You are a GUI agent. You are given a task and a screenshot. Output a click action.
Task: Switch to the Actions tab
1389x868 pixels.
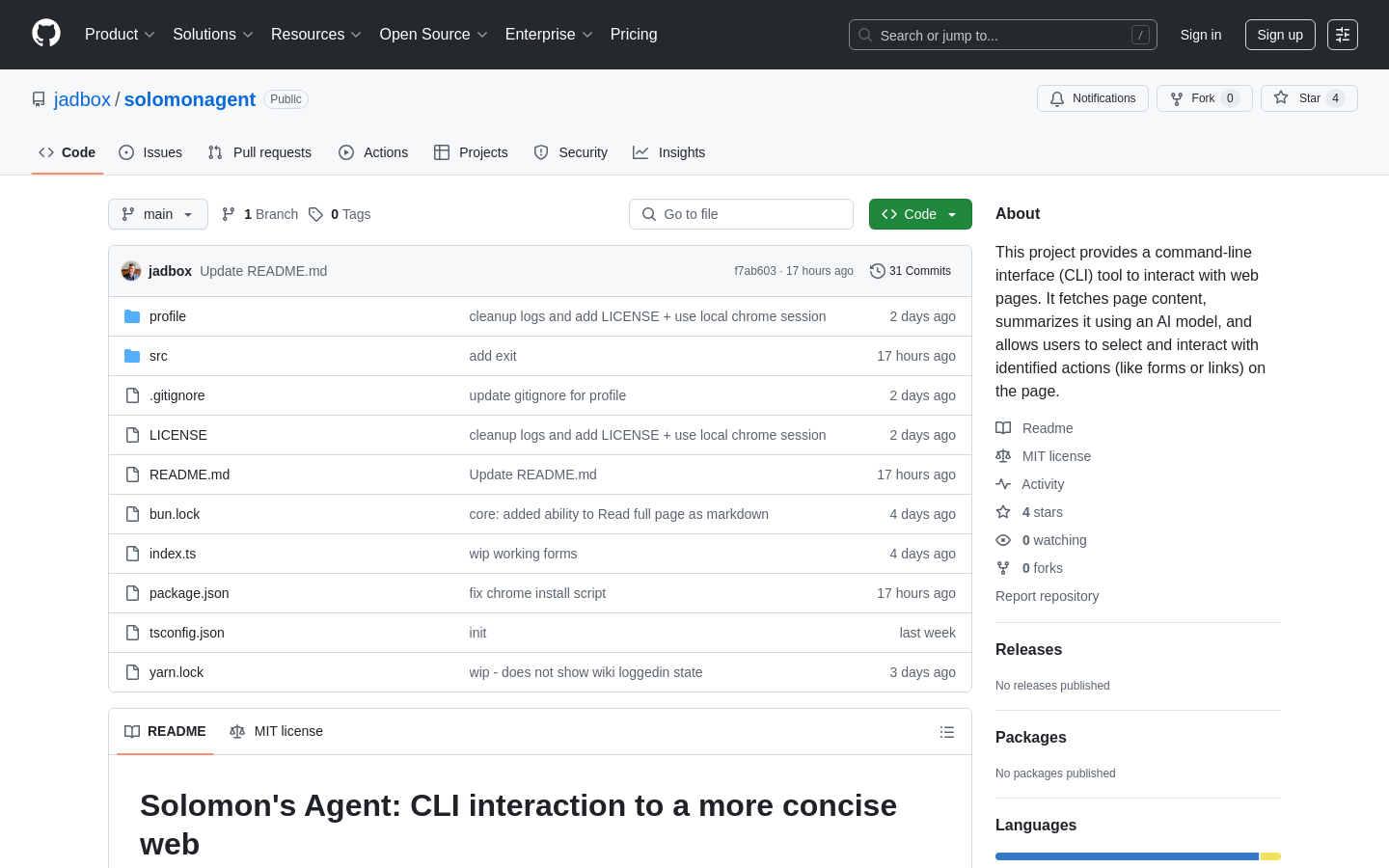[x=373, y=152]
